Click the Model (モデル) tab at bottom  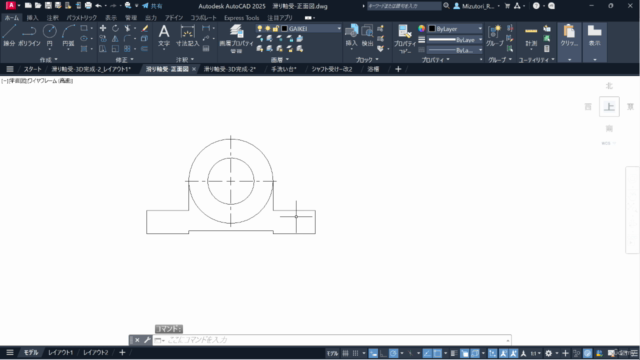pyautogui.click(x=31, y=353)
